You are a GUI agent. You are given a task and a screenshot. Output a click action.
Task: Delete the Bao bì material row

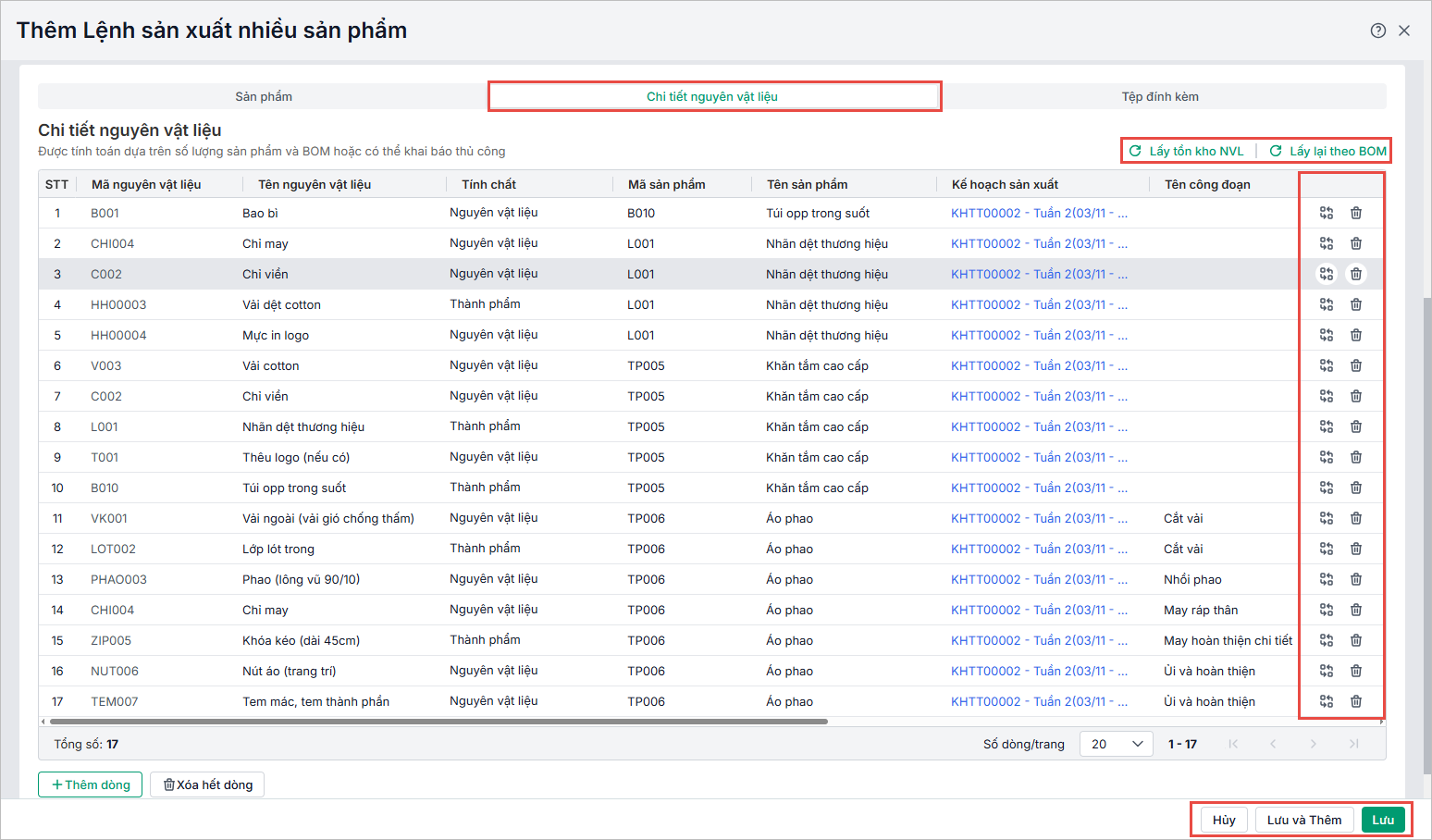click(x=1355, y=213)
